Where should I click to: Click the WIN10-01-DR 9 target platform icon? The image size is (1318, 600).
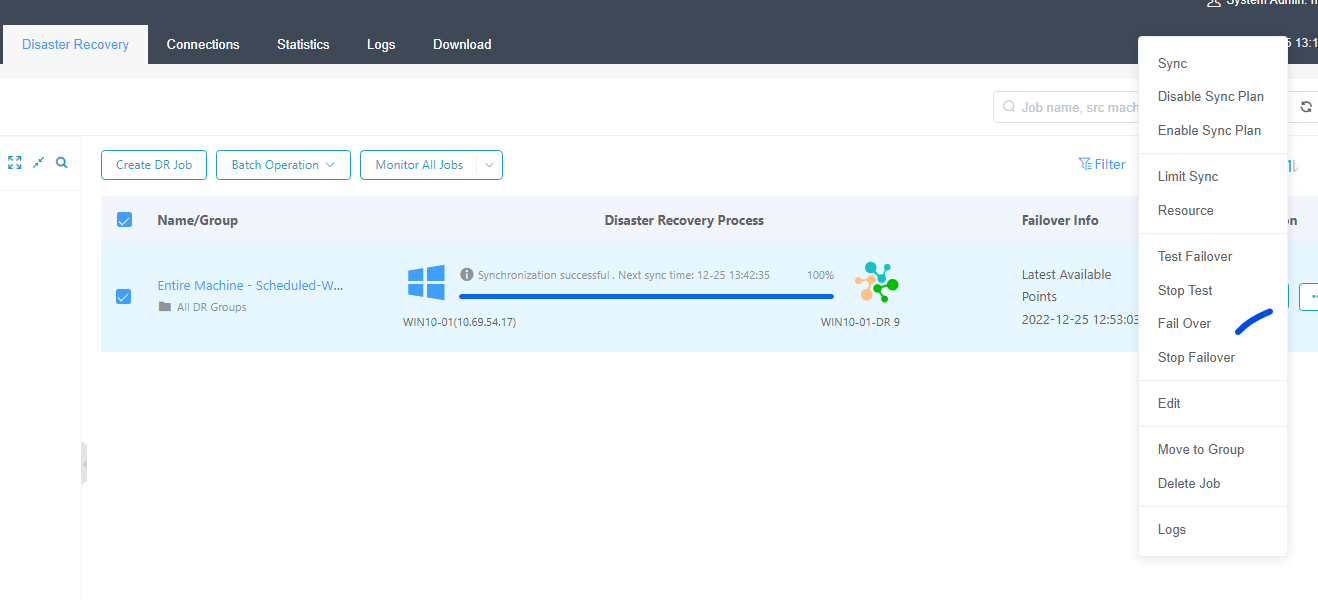877,282
